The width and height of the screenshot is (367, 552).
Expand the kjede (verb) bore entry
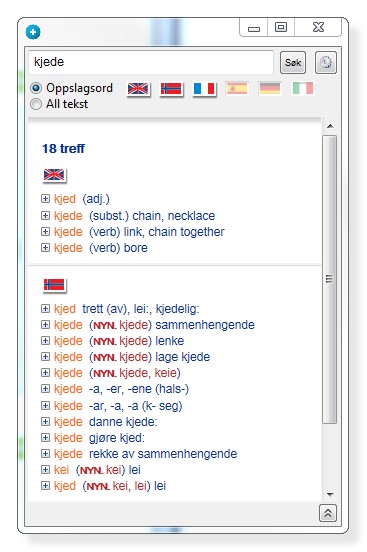45,247
